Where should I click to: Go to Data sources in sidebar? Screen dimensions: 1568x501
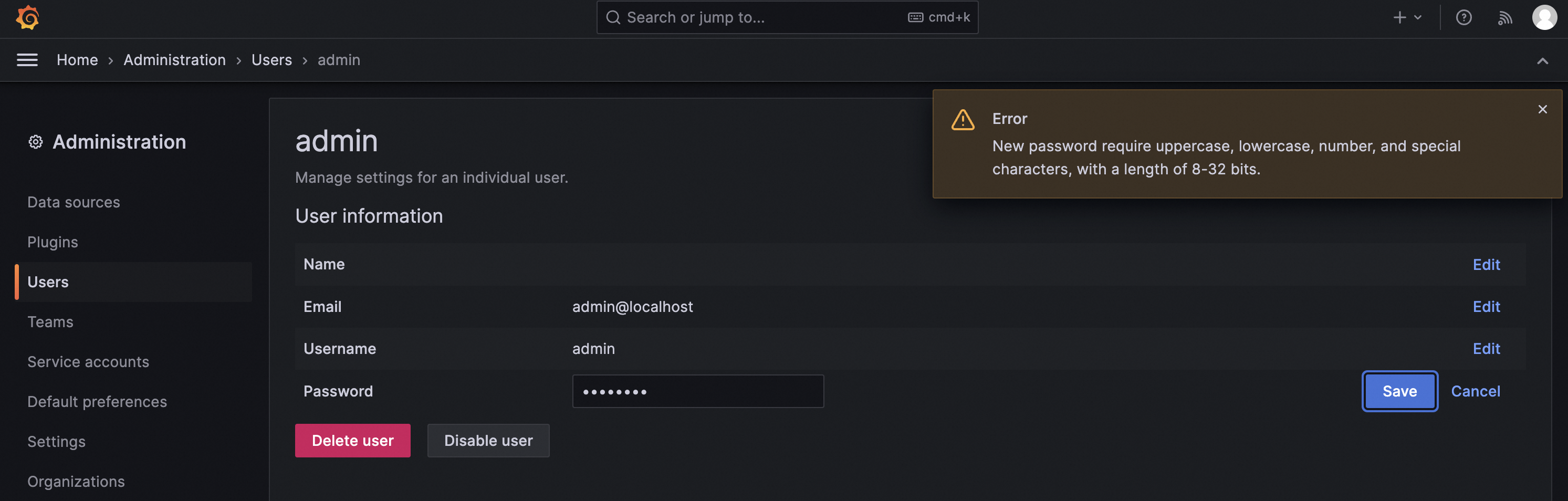tap(74, 202)
